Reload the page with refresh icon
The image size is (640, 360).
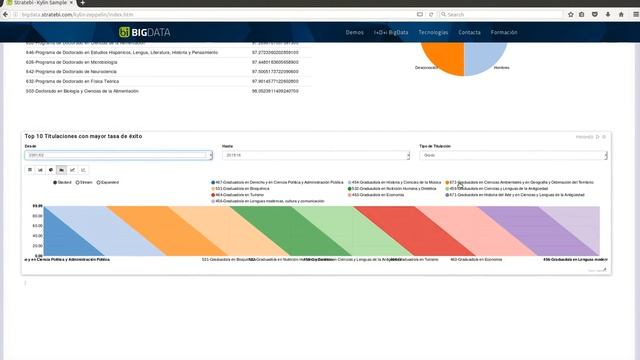(x=431, y=14)
